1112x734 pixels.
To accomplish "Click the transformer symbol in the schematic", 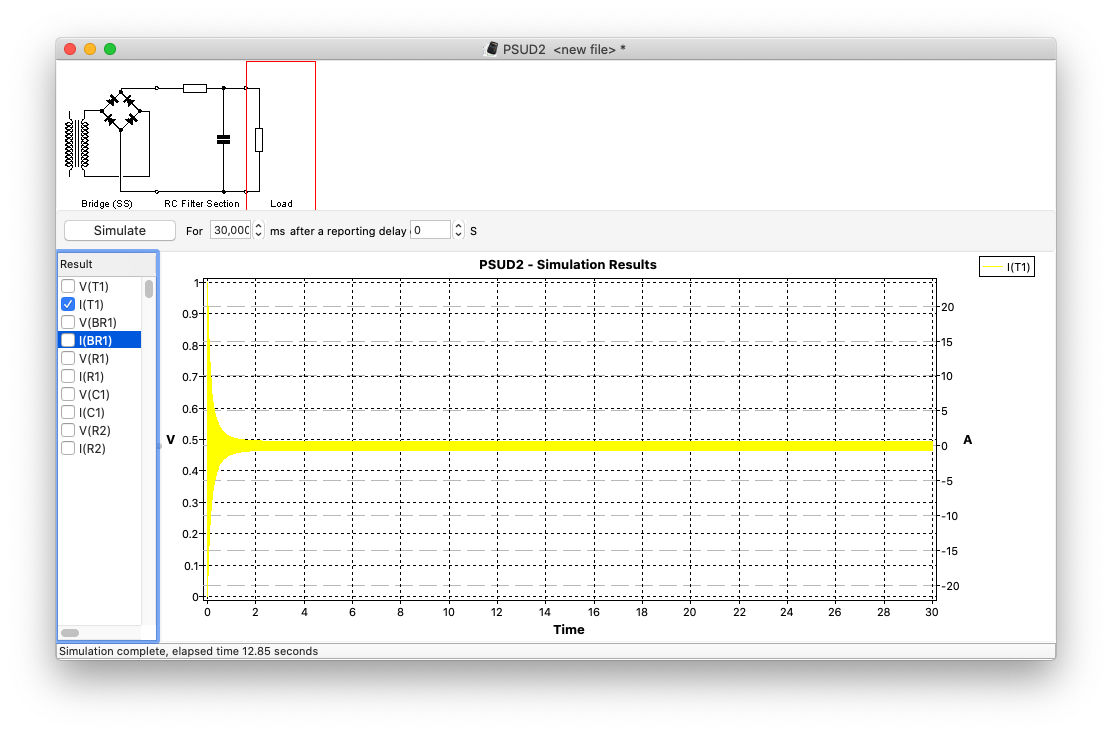I will 77,144.
